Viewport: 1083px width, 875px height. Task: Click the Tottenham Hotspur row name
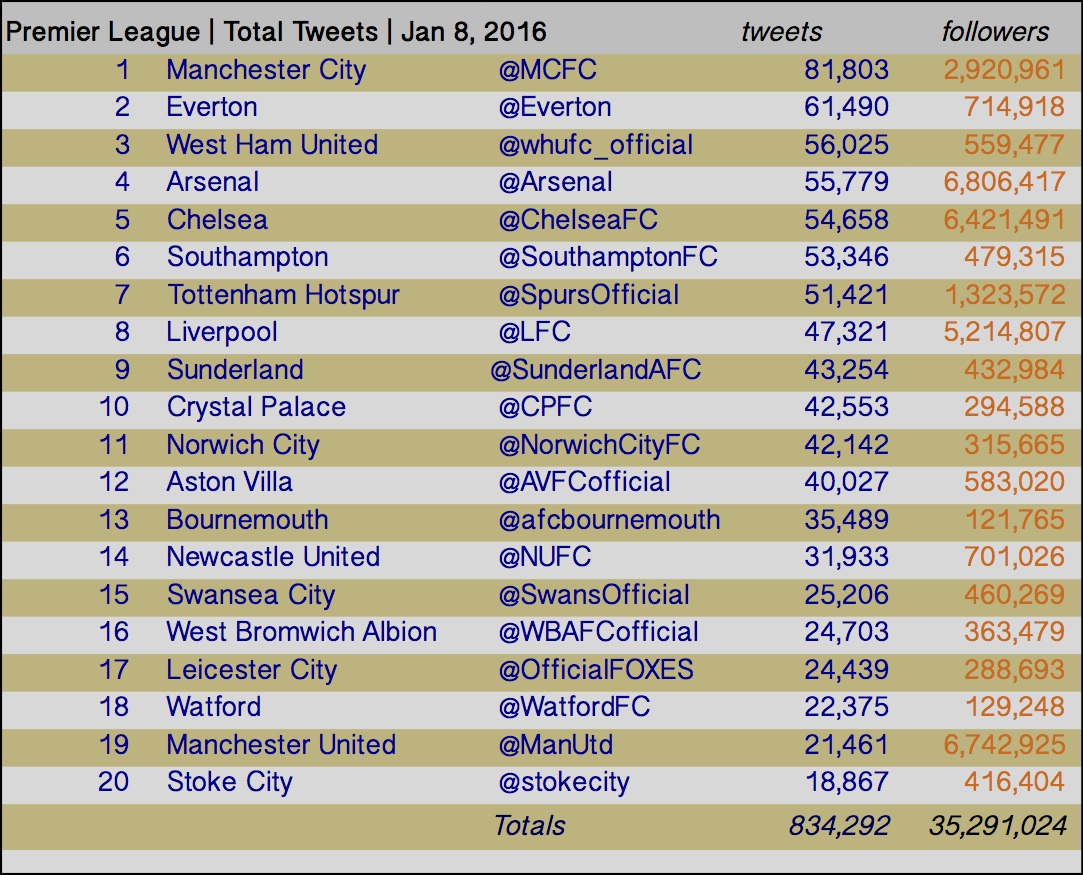tap(283, 295)
